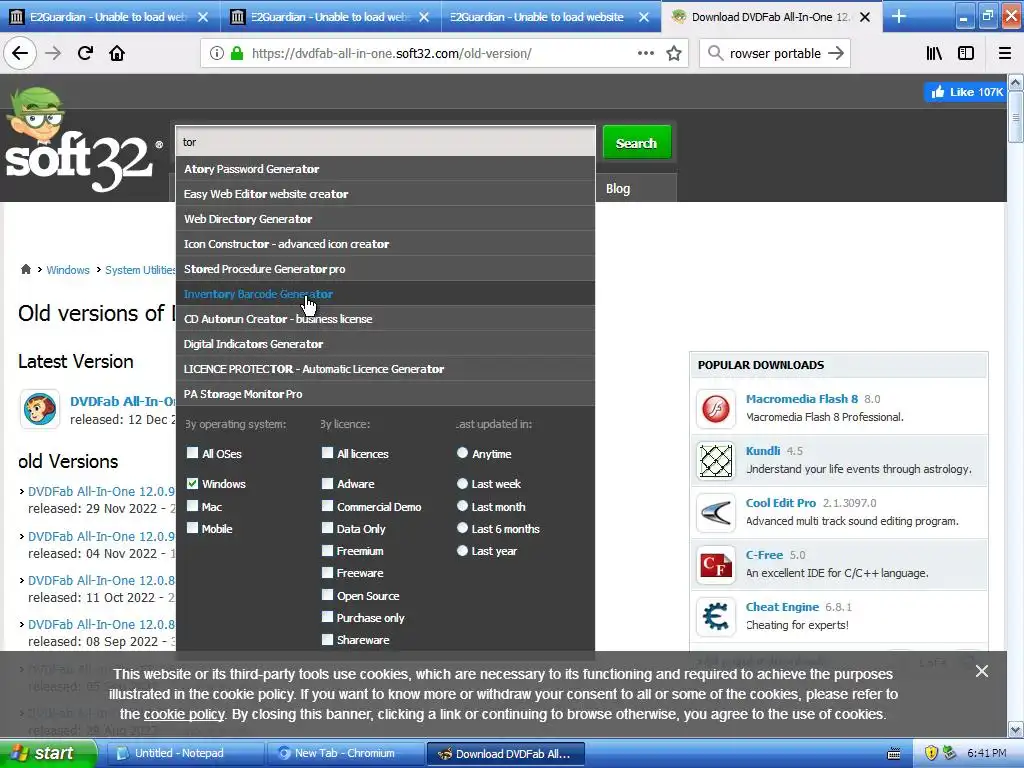Check the All licences checkbox
1024x768 pixels.
pyautogui.click(x=328, y=453)
